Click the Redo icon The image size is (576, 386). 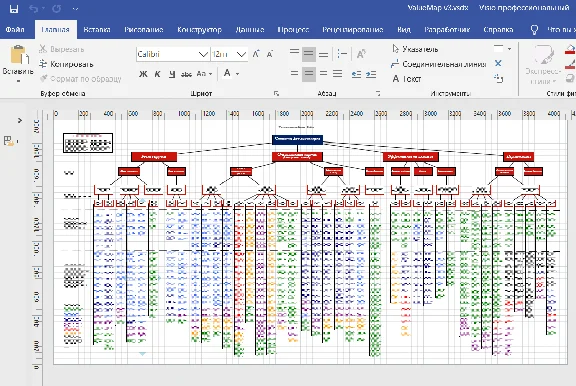57,8
